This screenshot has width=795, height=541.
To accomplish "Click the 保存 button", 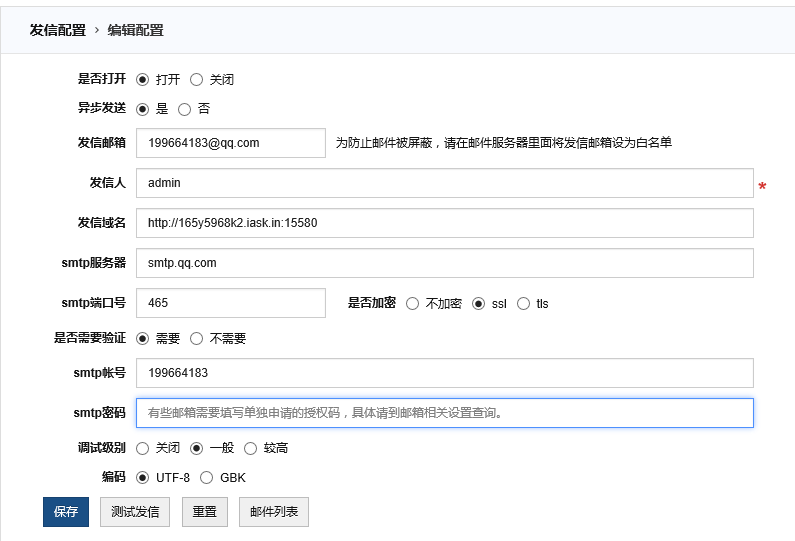I will point(66,512).
